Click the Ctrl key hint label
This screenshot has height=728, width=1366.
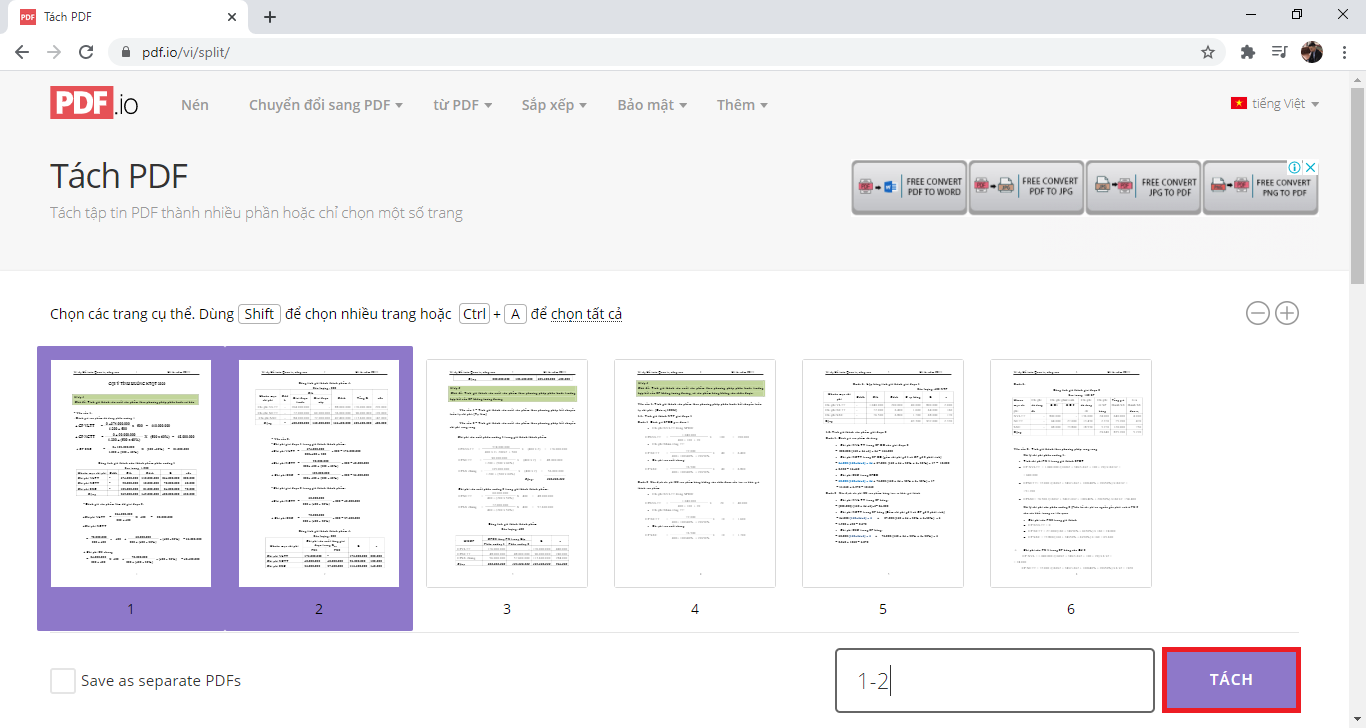click(x=474, y=314)
